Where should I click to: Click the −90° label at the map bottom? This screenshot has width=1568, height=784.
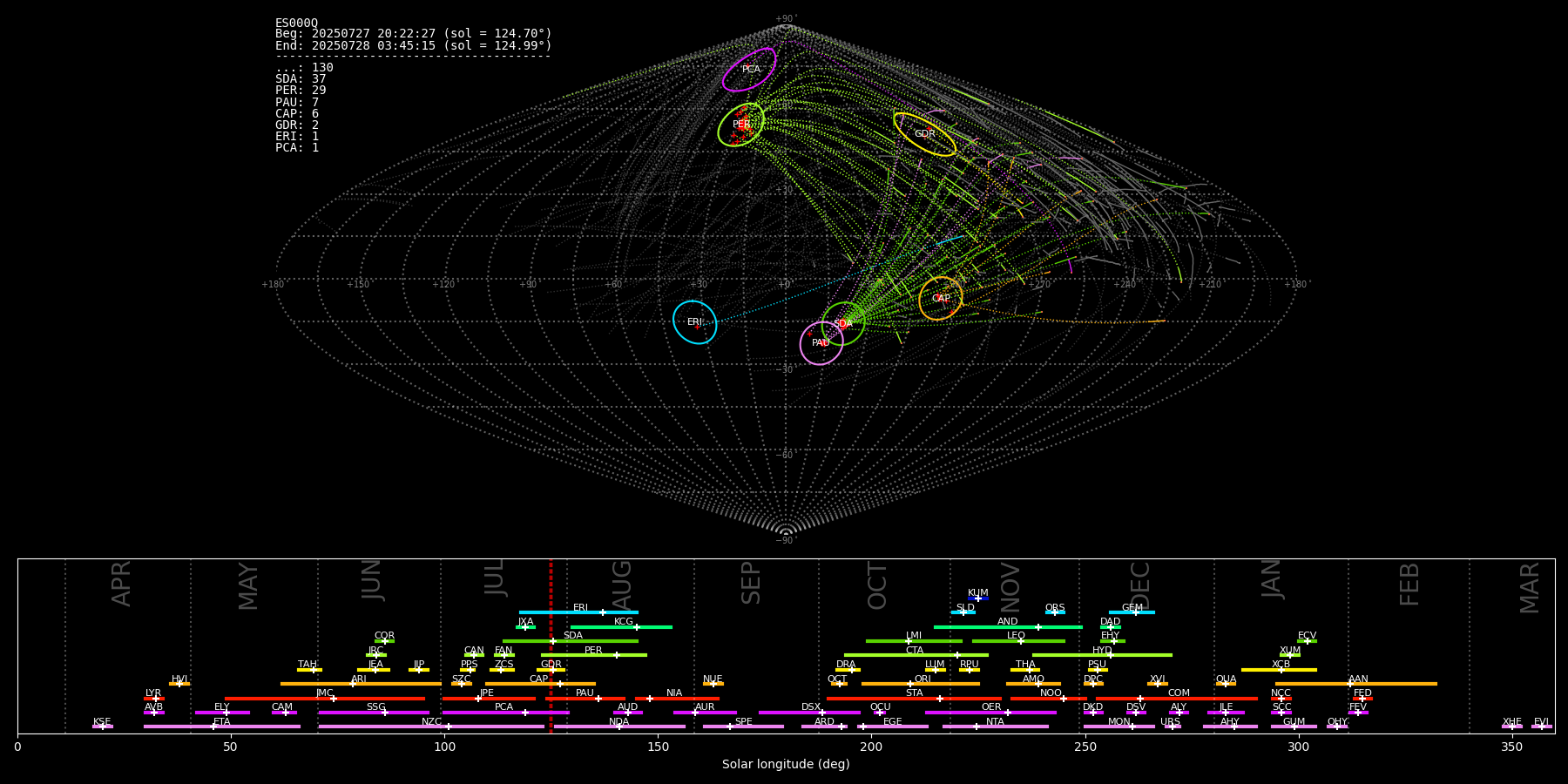click(786, 540)
